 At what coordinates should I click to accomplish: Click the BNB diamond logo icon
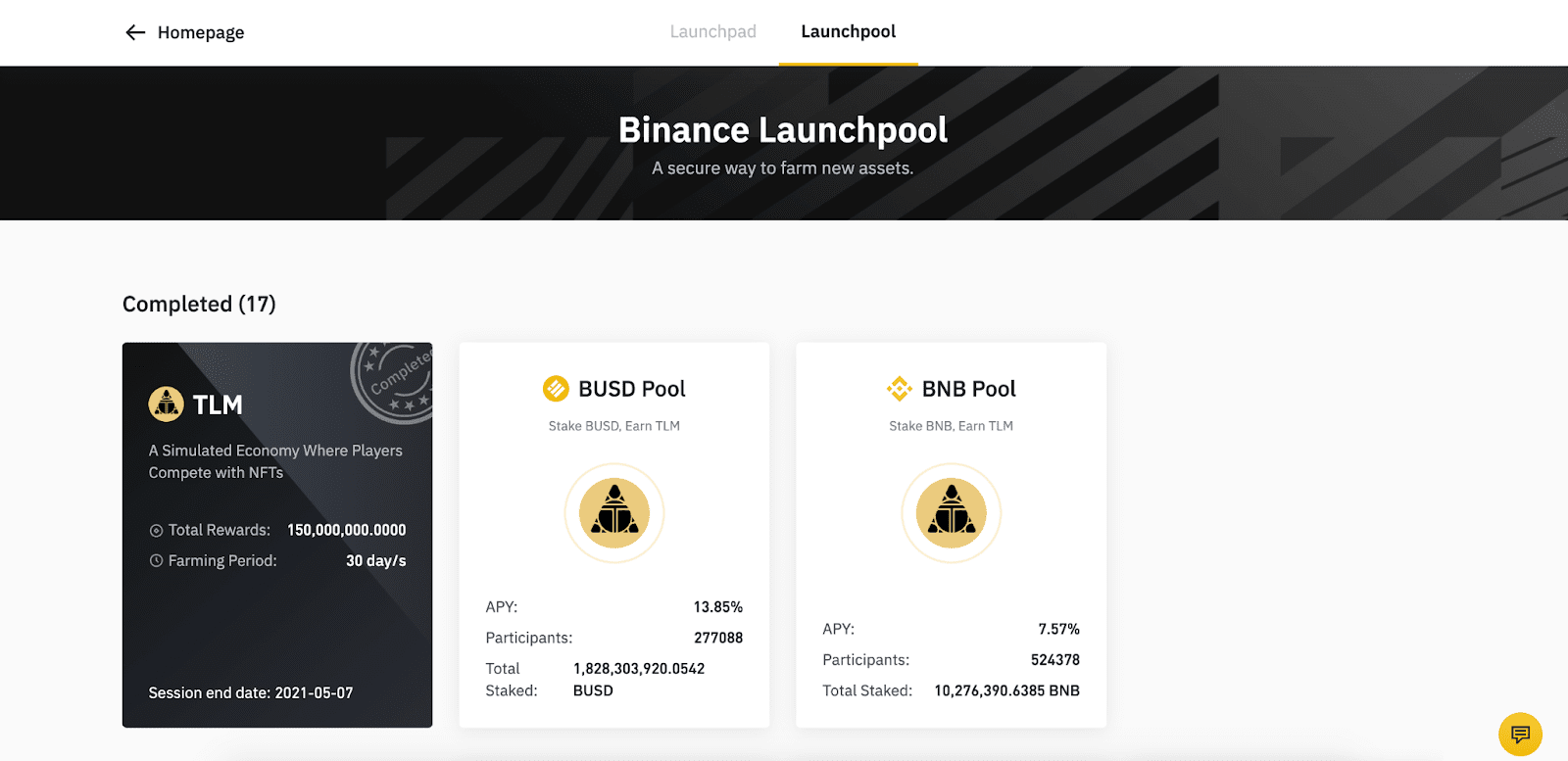899,389
